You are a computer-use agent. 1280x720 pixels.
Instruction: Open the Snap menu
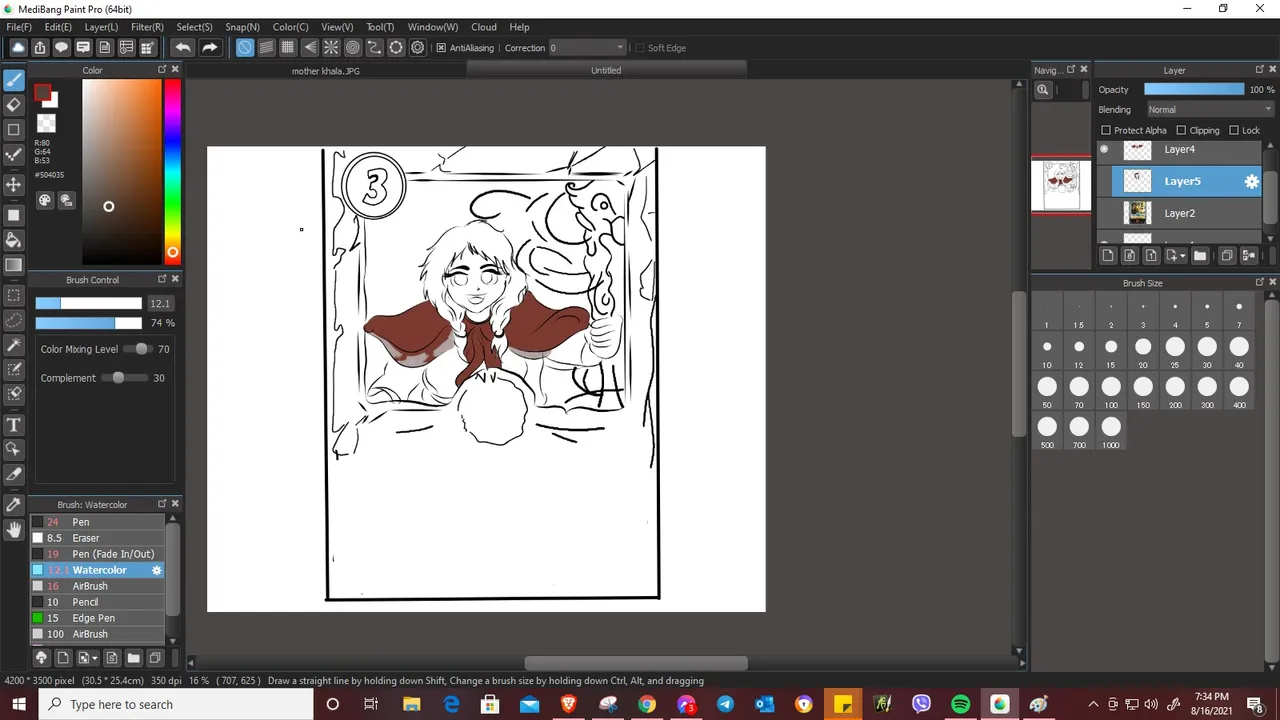(x=242, y=27)
